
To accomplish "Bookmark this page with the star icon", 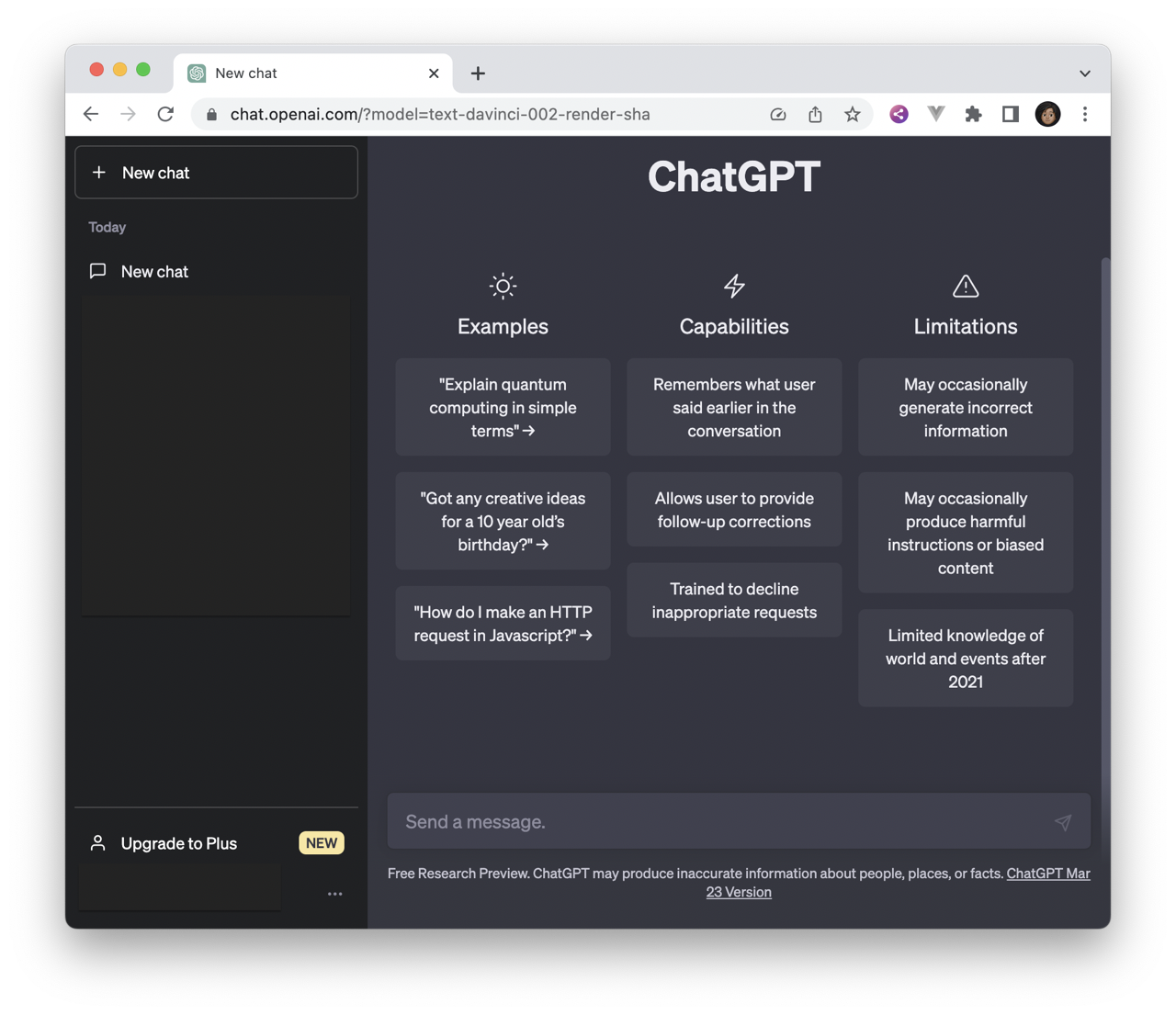I will 853,114.
